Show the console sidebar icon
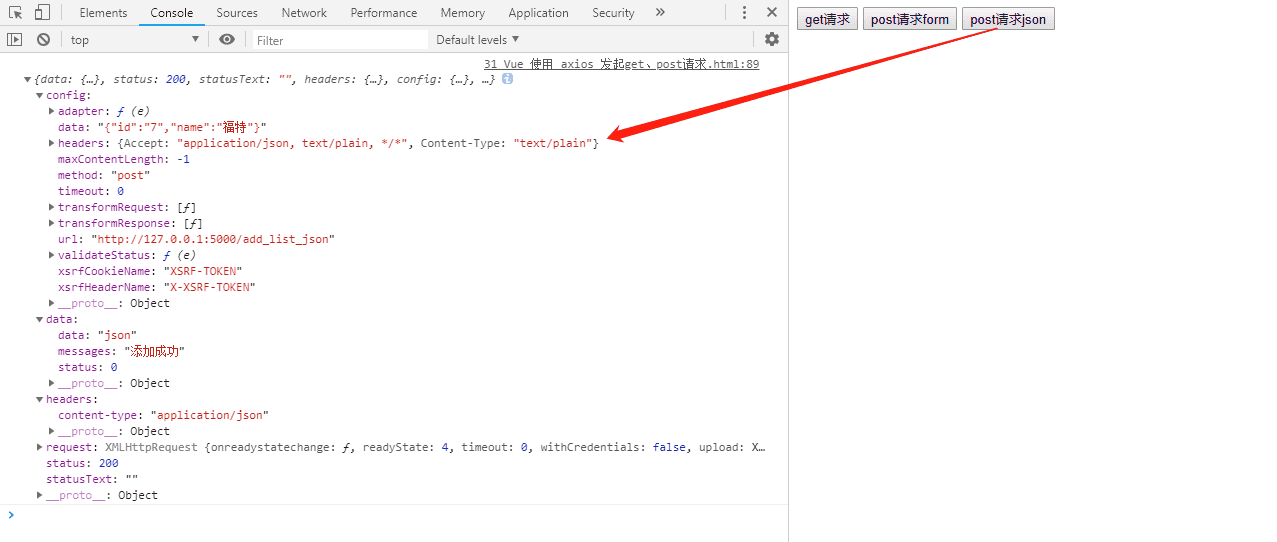Screen dimensions: 1277x542 (x=14, y=39)
